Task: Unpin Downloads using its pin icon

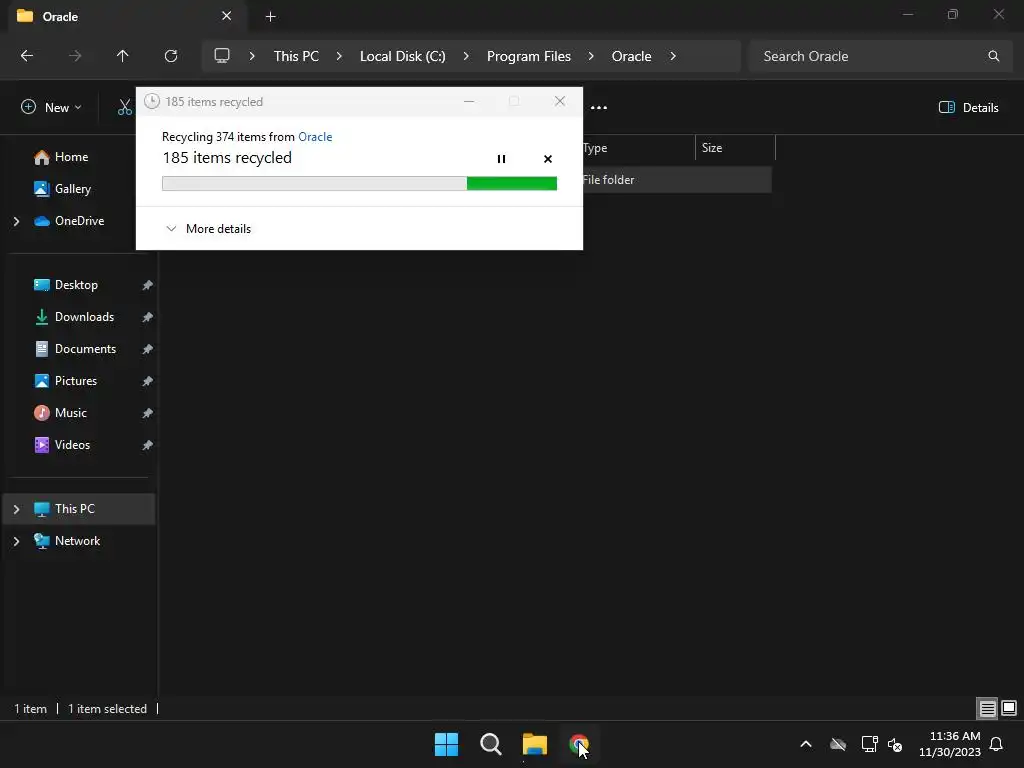Action: click(148, 317)
